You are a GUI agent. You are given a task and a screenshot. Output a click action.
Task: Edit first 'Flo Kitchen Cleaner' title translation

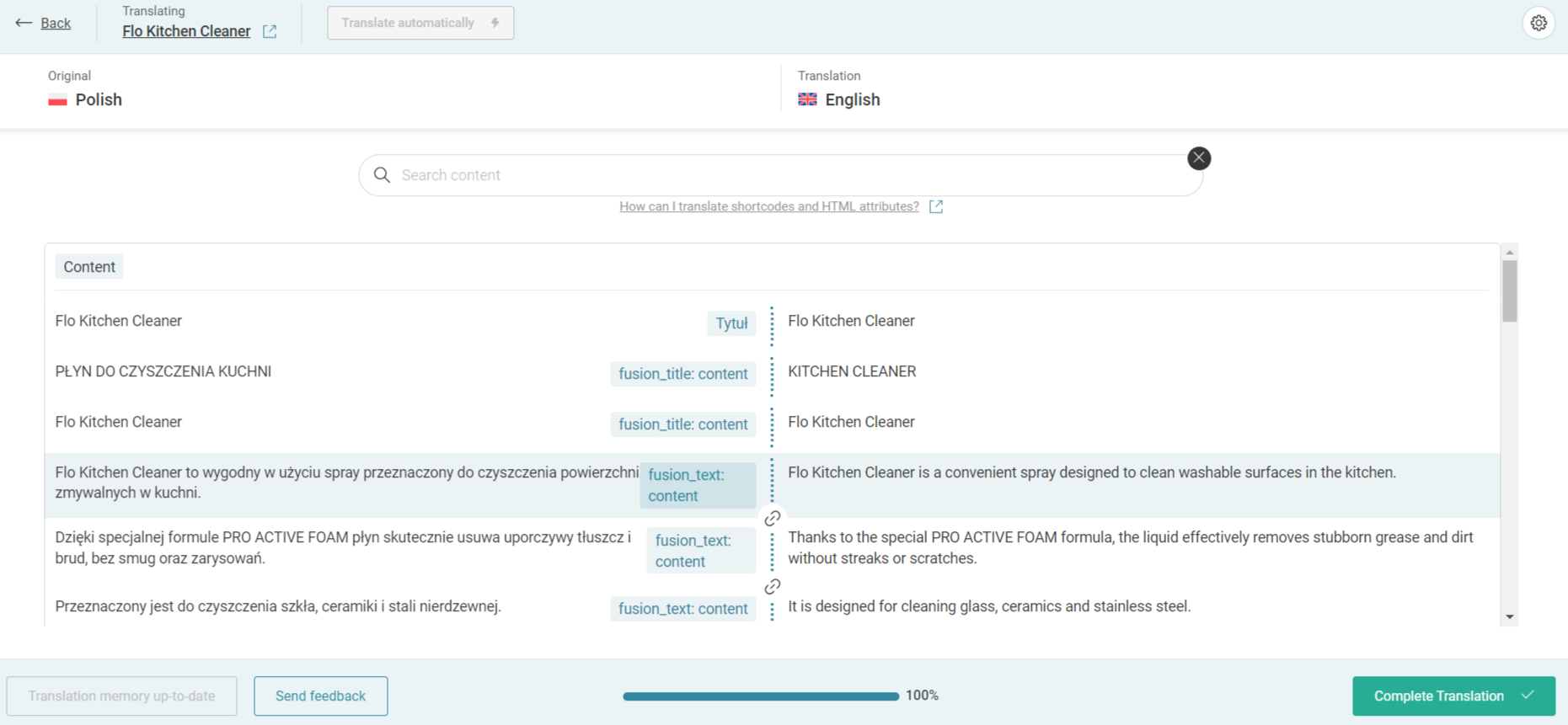(851, 321)
